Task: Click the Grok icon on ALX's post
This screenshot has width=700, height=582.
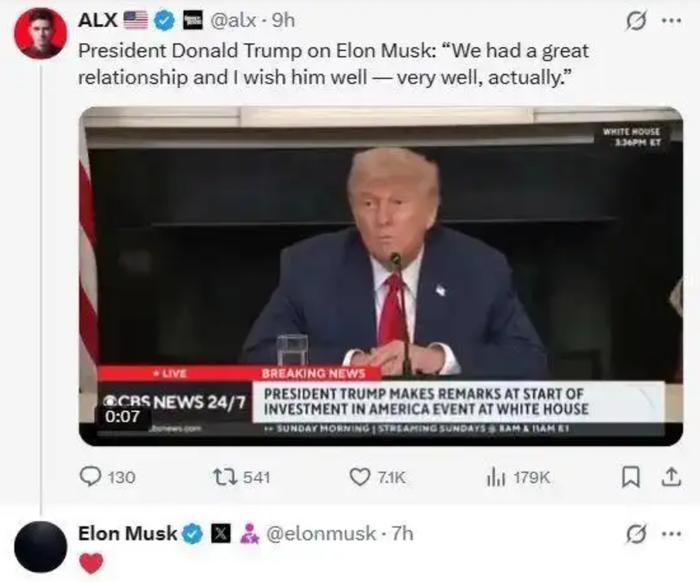Action: pyautogui.click(x=636, y=21)
